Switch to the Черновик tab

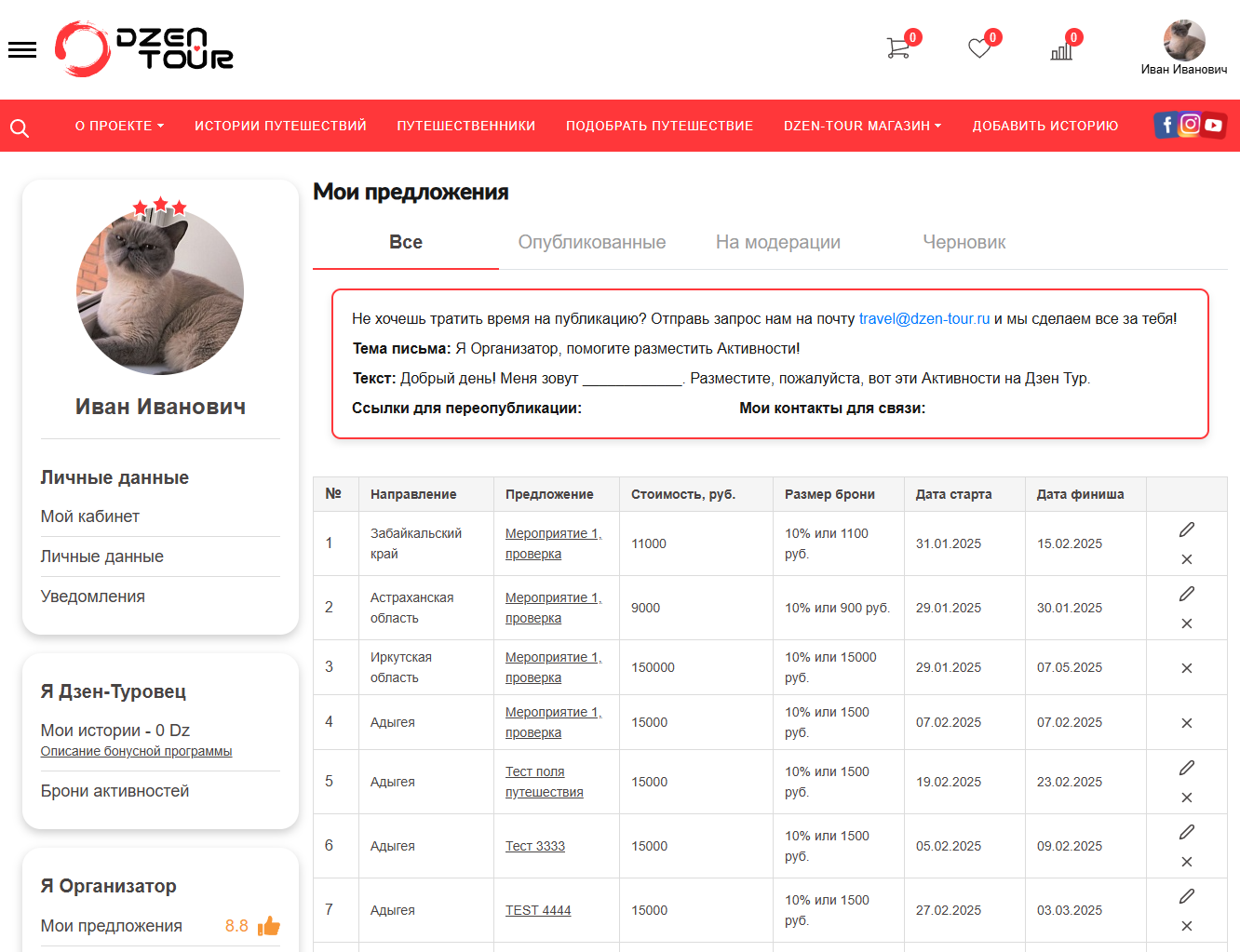[964, 242]
